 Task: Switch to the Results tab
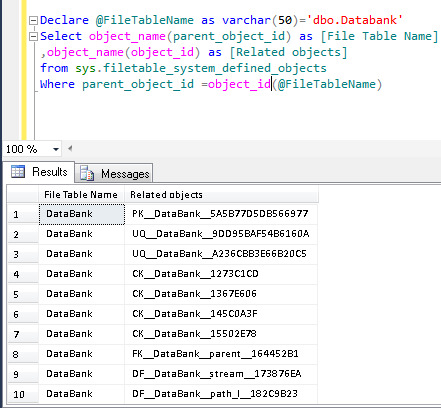point(39,172)
